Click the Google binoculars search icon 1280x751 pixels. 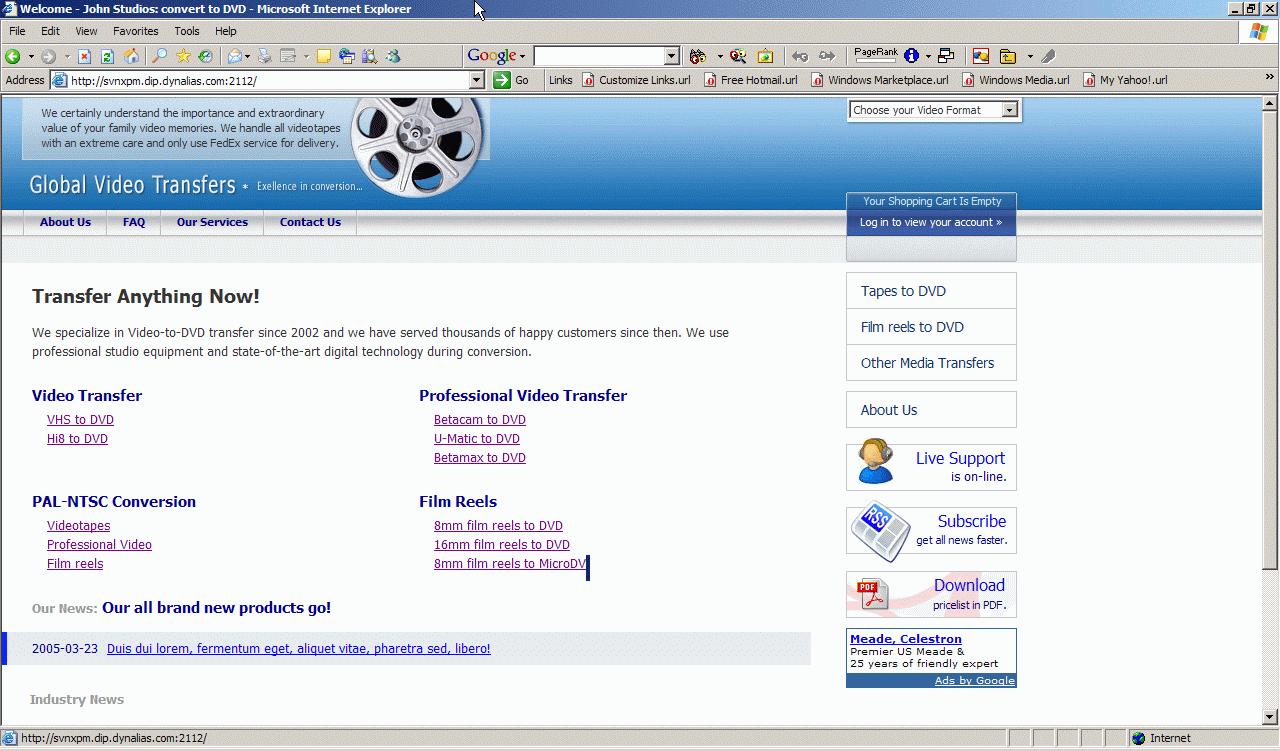point(697,56)
